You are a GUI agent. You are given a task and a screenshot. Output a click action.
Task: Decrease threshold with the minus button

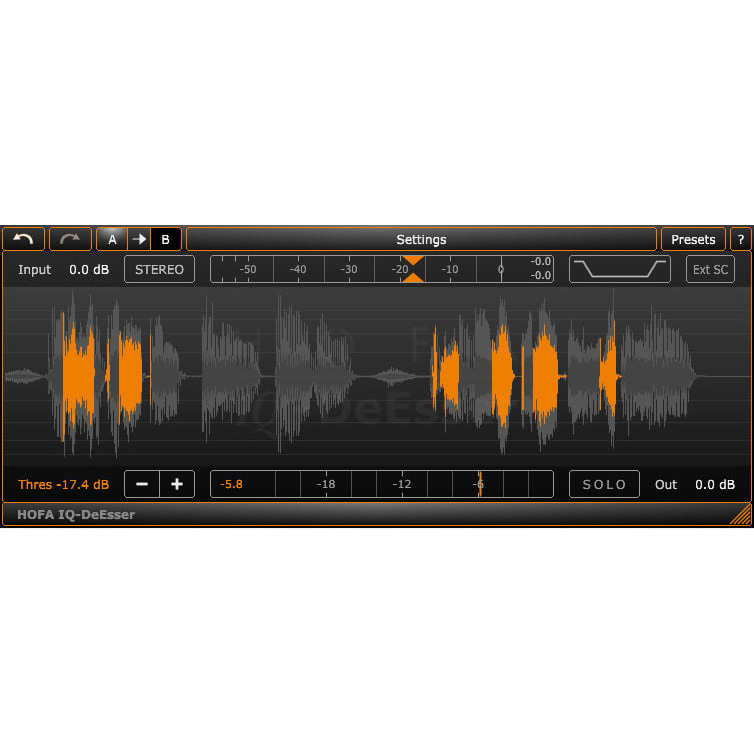point(142,484)
